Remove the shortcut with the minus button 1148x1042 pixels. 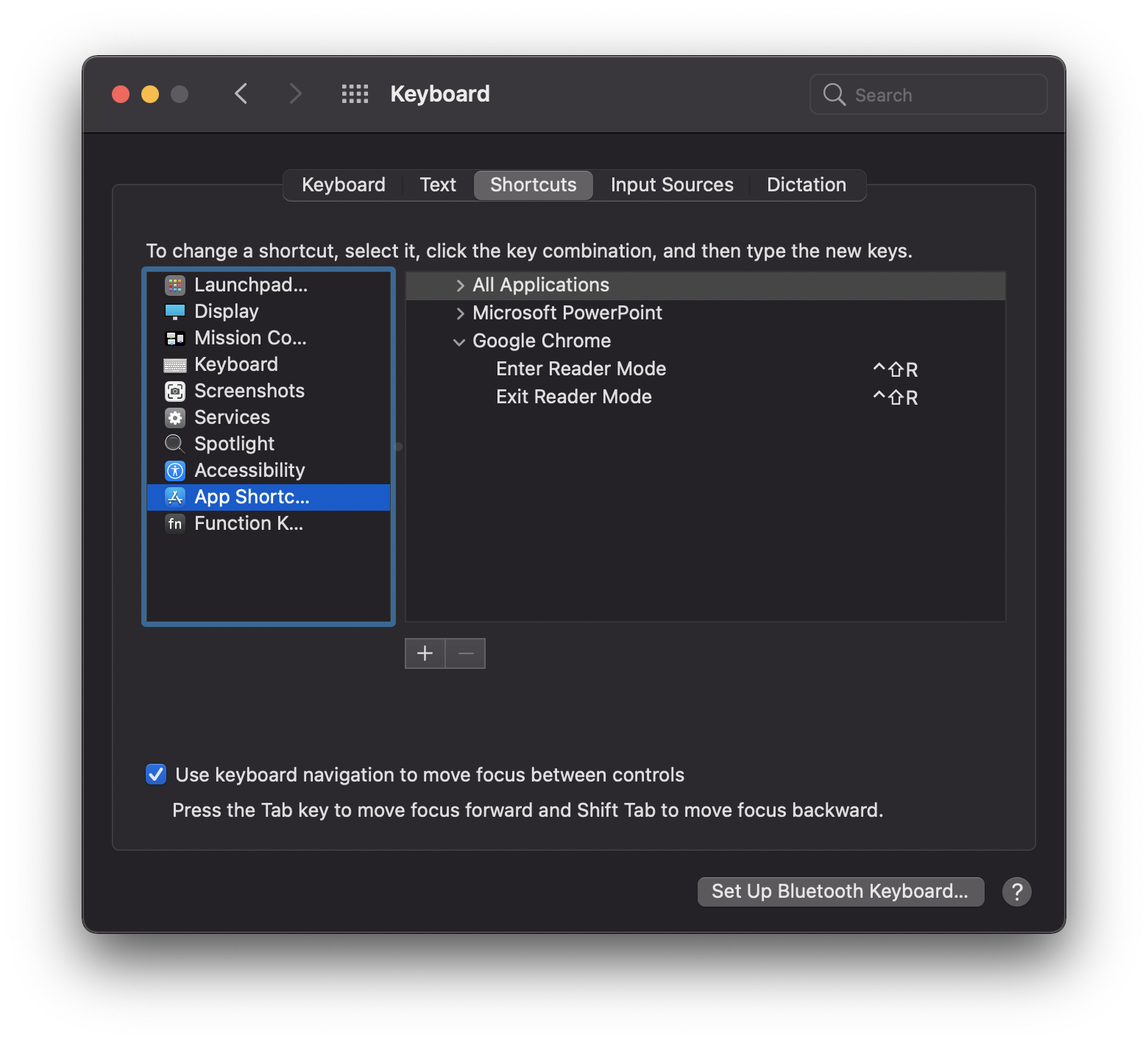[466, 653]
